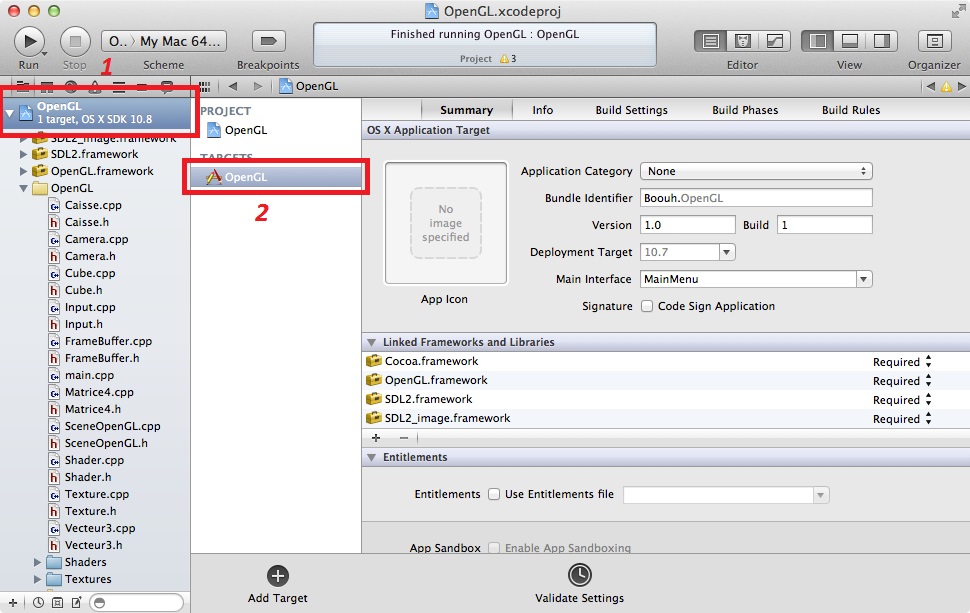Viewport: 970px width, 613px height.
Task: Hide the Navigator pane view button
Action: tap(817, 41)
